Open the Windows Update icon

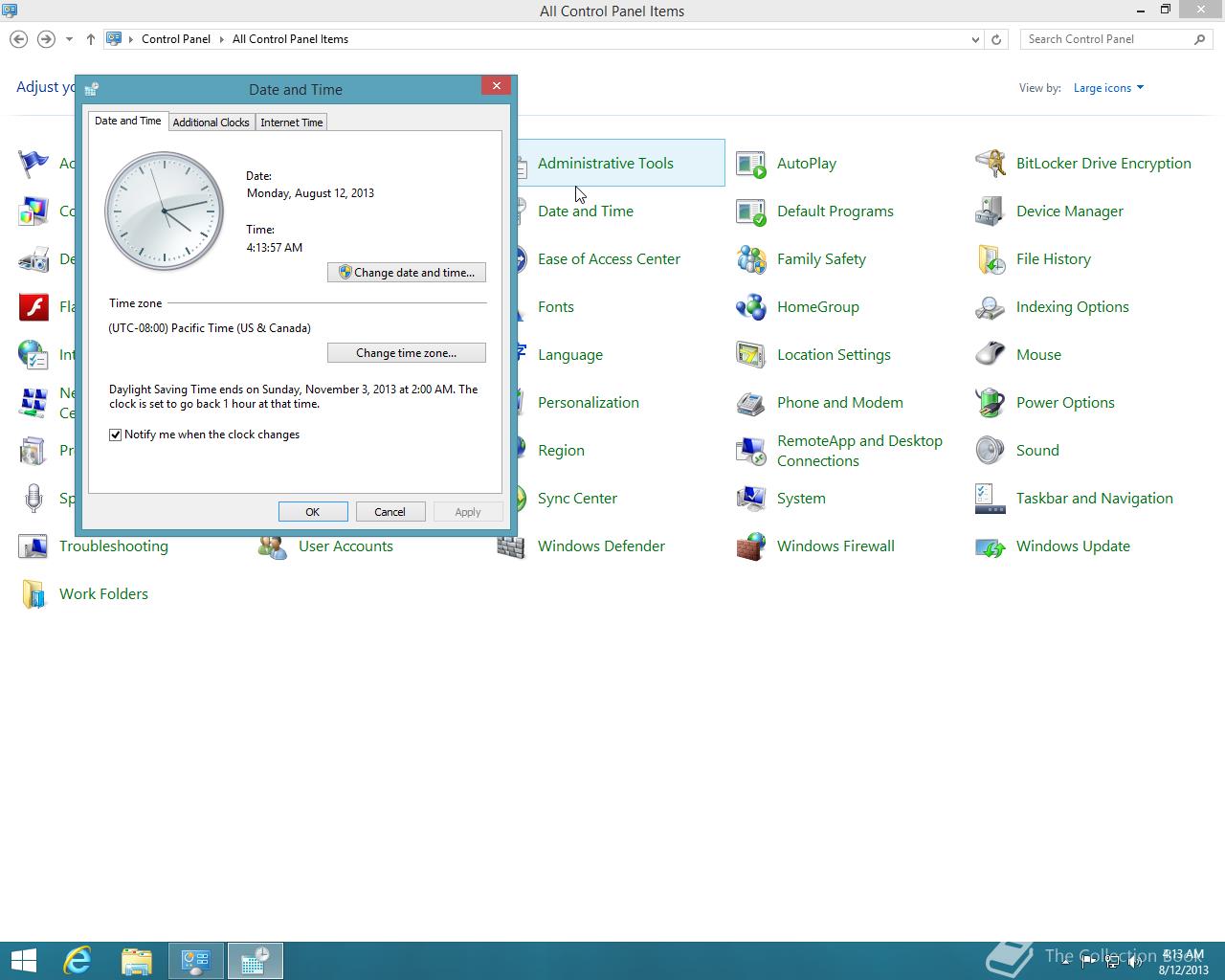coord(991,546)
